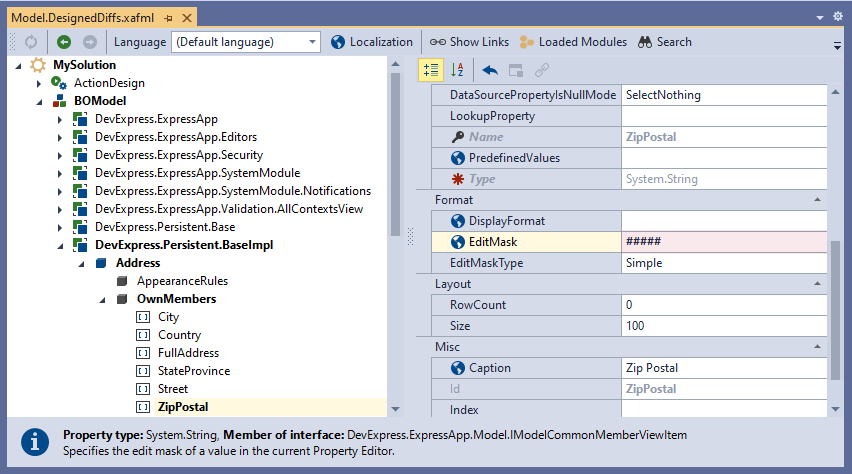Collapse the Layout category

pos(817,283)
